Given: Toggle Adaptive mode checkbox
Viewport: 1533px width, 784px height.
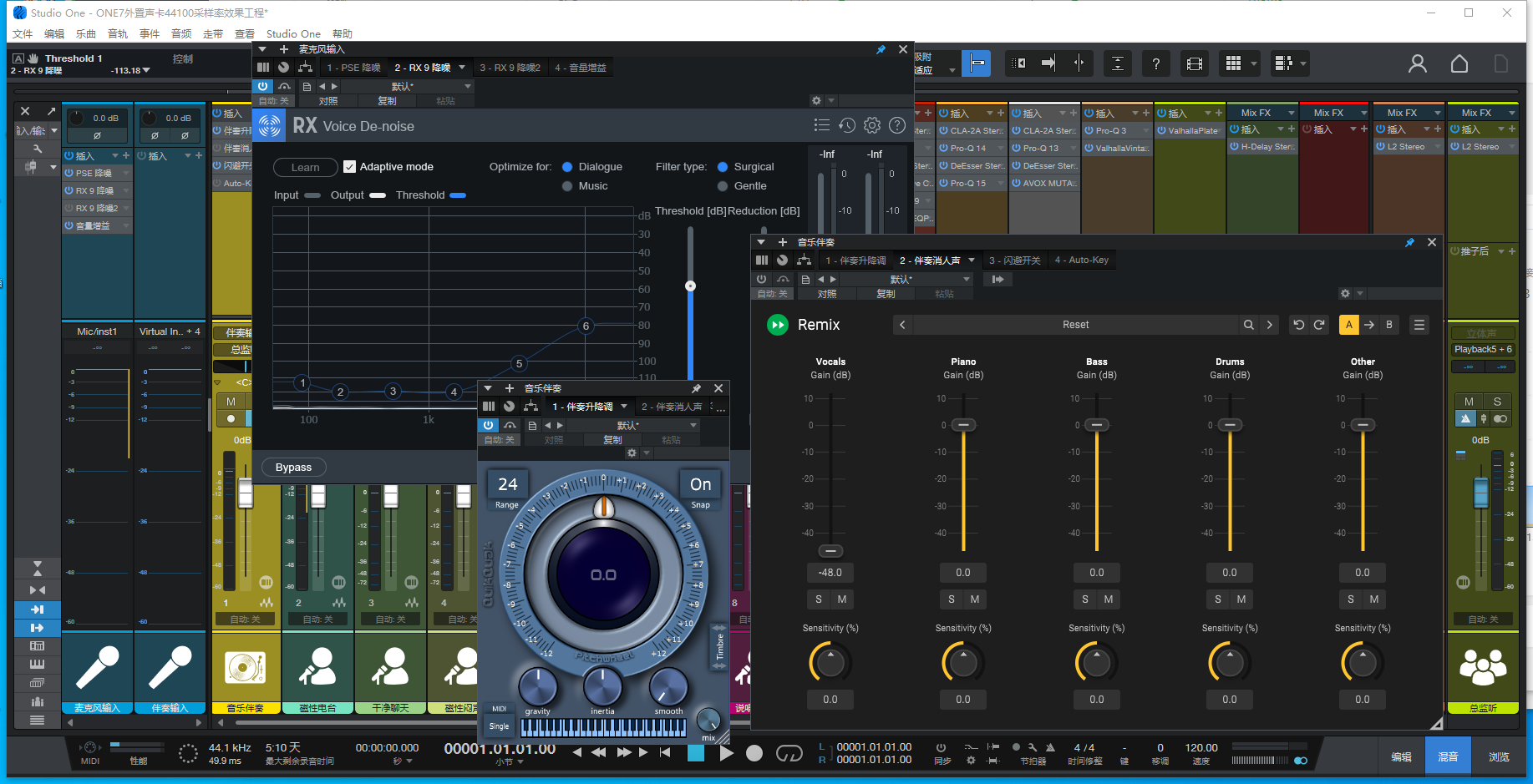Looking at the screenshot, I should [x=350, y=167].
